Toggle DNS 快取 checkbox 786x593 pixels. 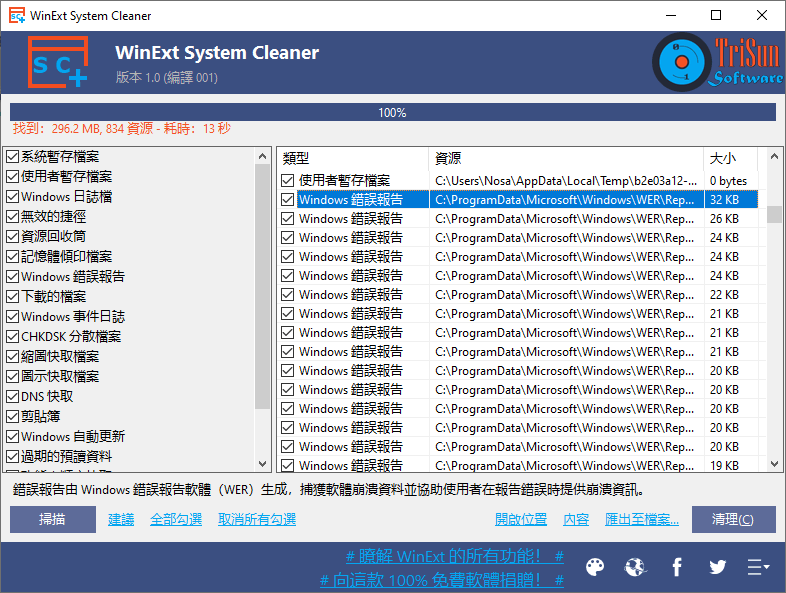tap(13, 397)
